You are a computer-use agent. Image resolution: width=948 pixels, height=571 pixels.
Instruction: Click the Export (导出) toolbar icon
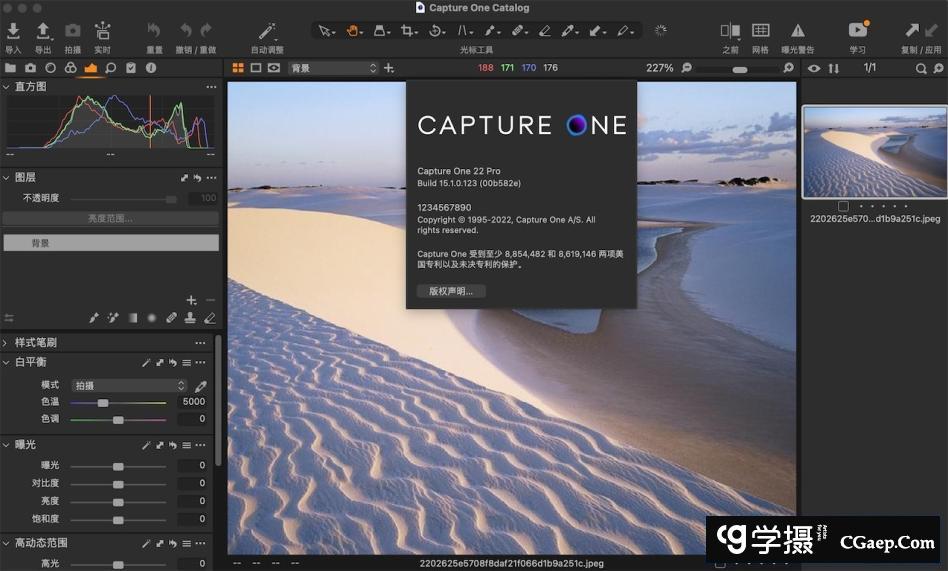click(x=43, y=32)
